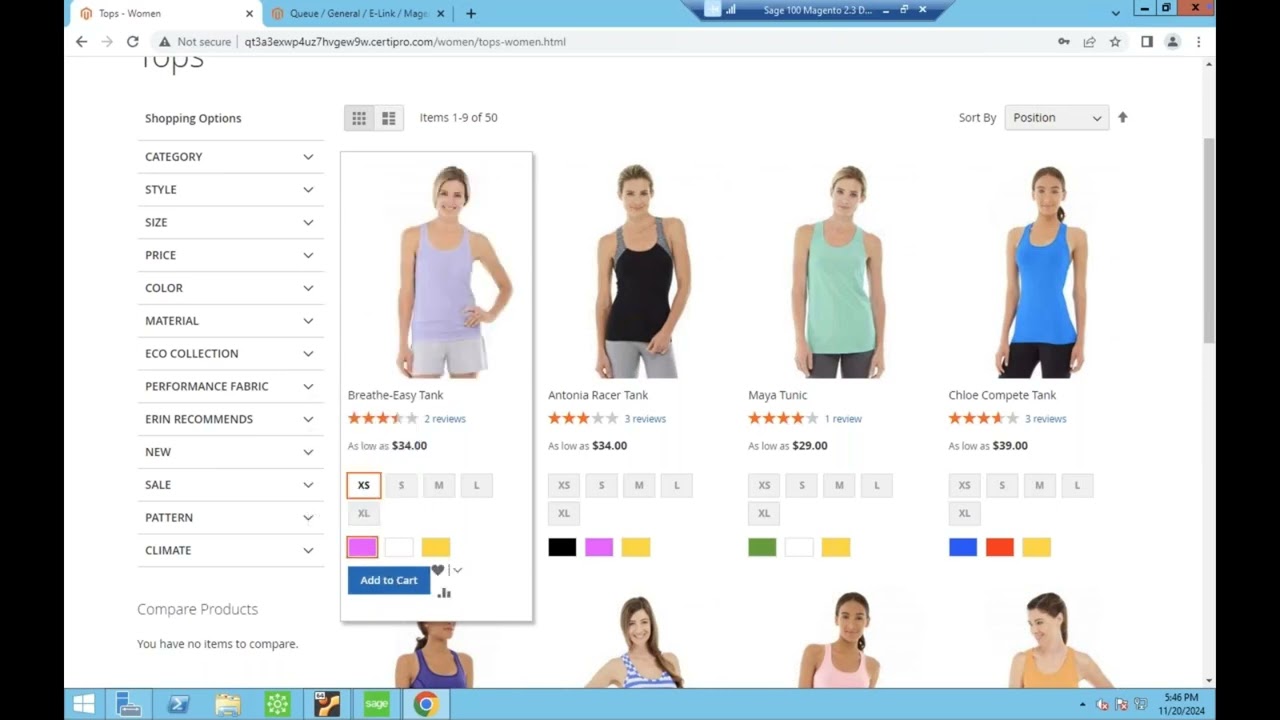Expand the SIZE filter
This screenshot has height=720, width=1280.
point(230,222)
